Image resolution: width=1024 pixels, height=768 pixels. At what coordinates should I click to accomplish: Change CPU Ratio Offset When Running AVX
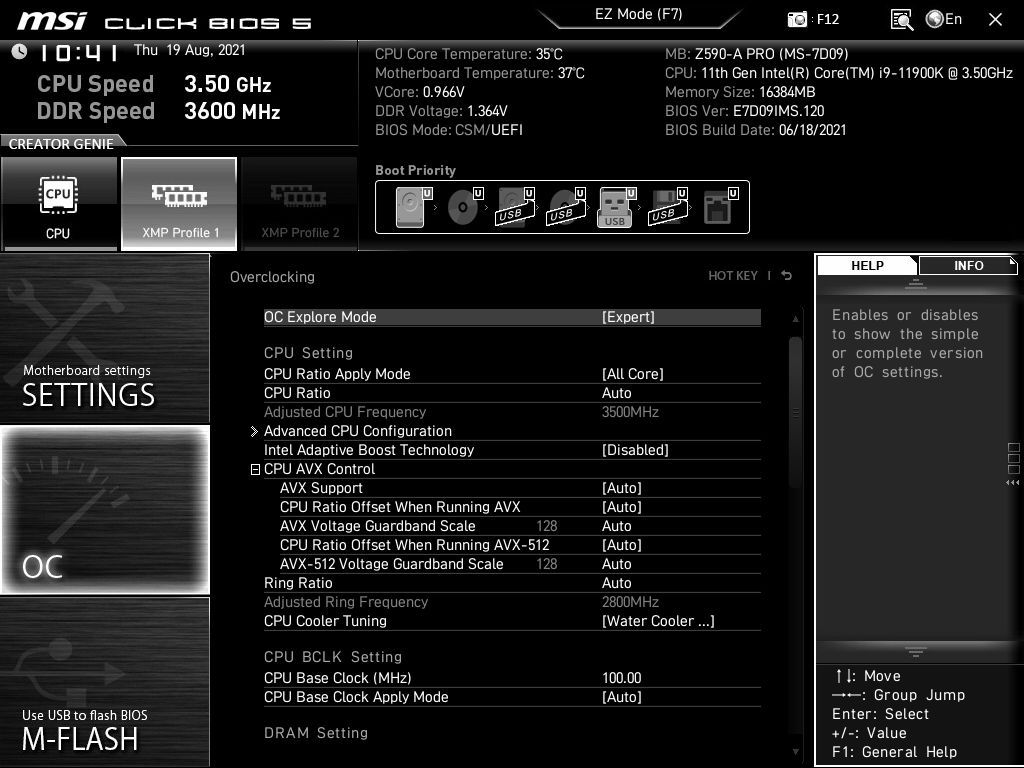(520, 507)
